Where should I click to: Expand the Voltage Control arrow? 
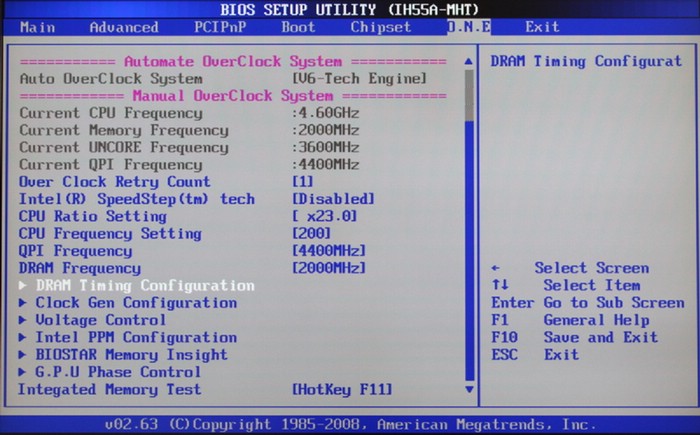(x=22, y=320)
